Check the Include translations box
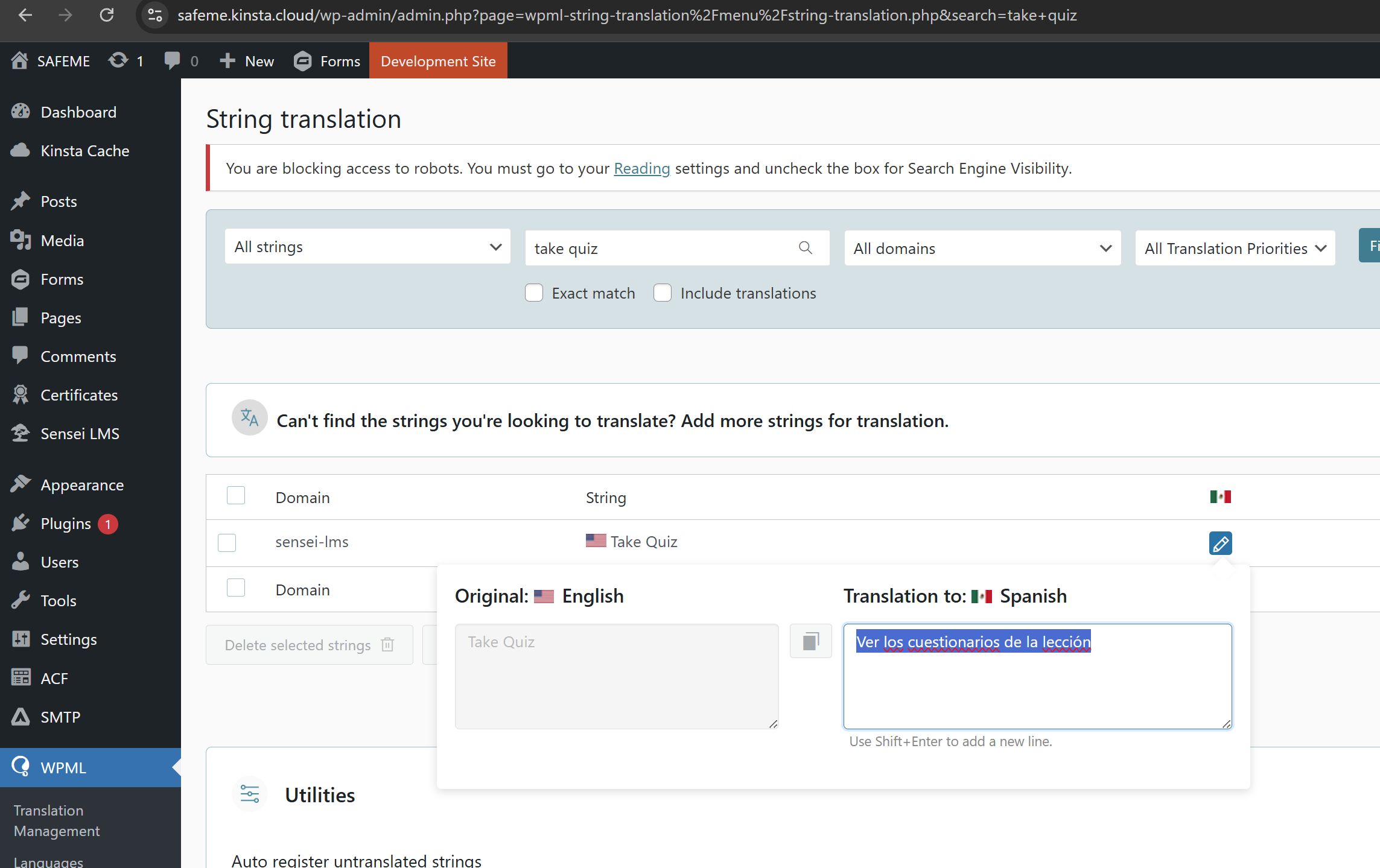 (x=663, y=293)
